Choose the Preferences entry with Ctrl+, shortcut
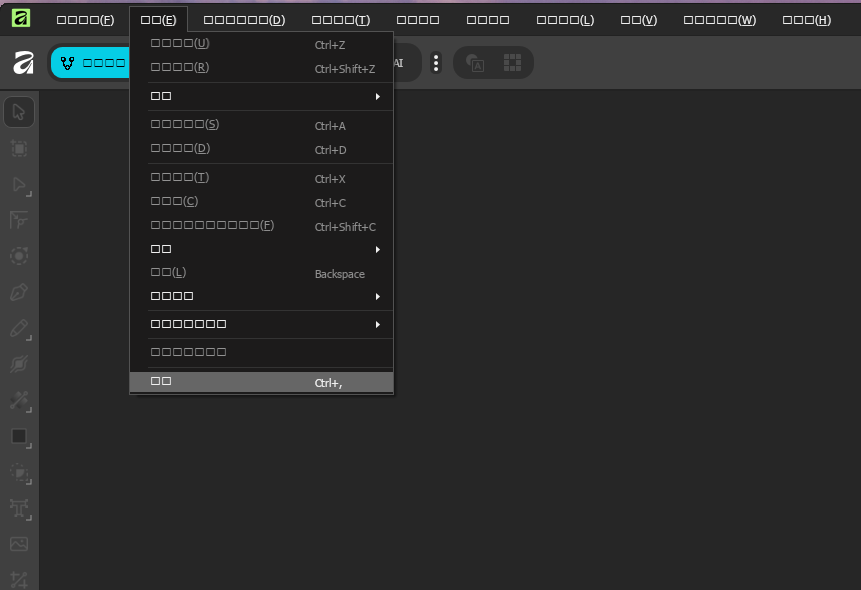Image resolution: width=861 pixels, height=590 pixels. tap(260, 381)
